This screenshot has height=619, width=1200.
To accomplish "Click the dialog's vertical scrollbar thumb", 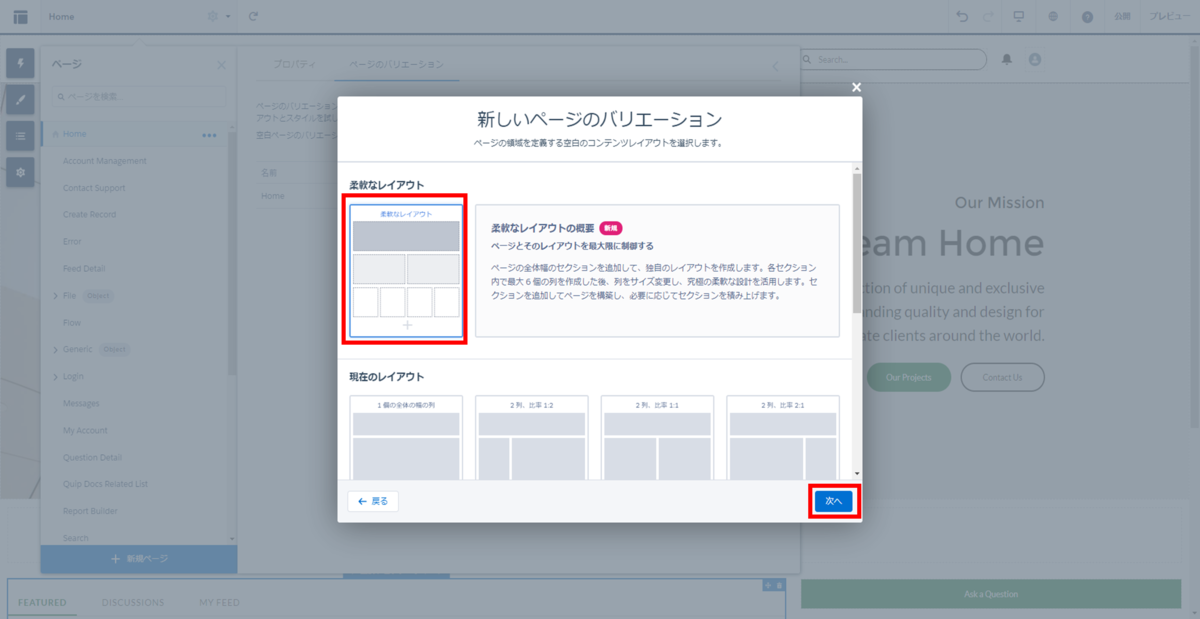I will [x=856, y=243].
